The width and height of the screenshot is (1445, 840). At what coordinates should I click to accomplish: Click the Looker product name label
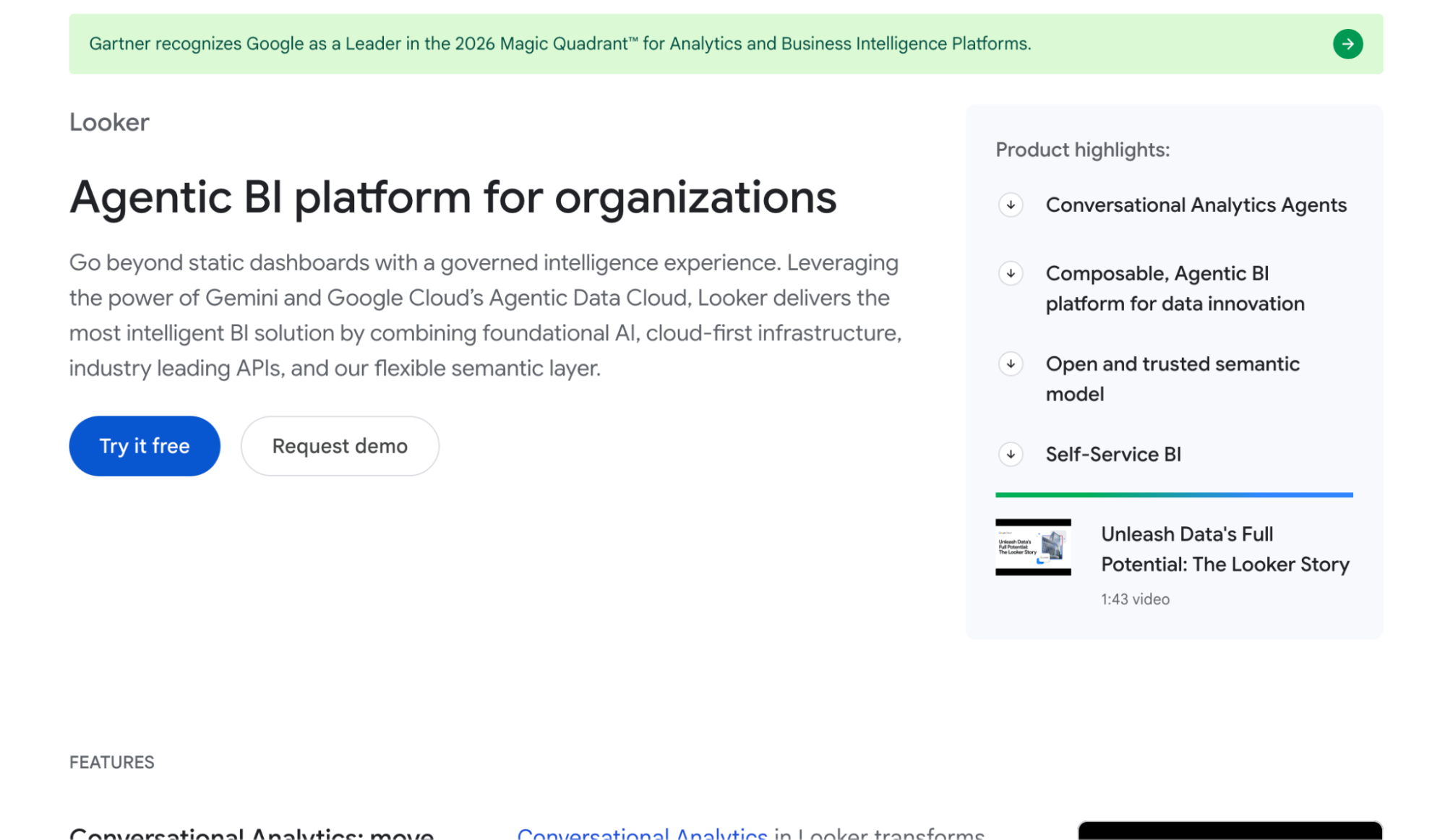(x=109, y=122)
